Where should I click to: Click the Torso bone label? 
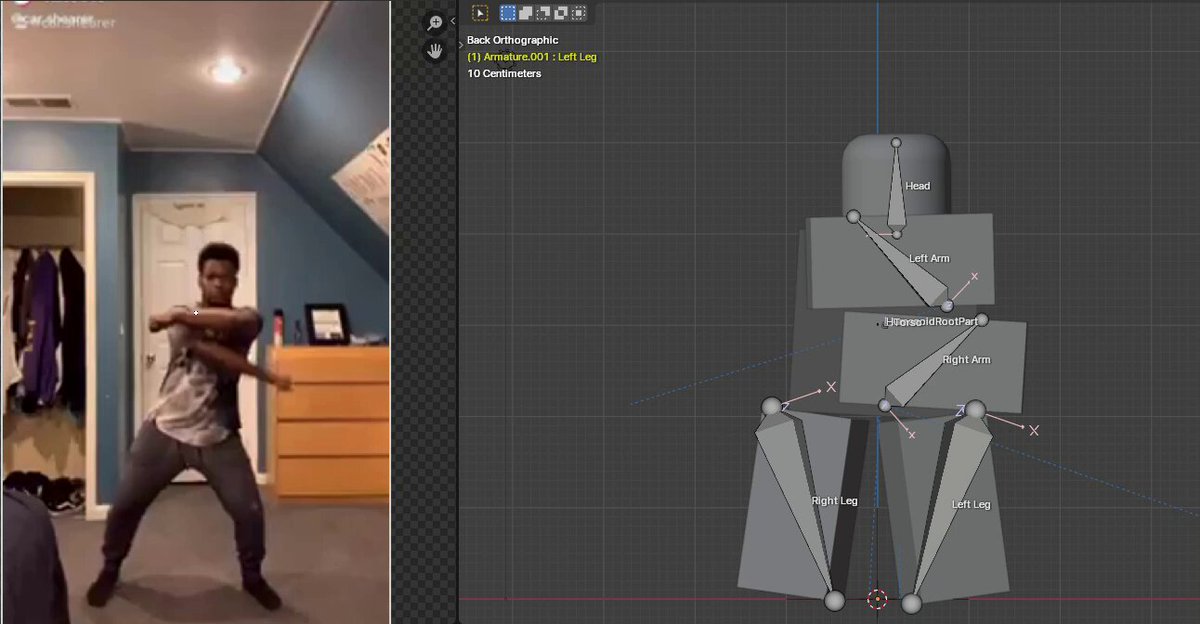click(905, 322)
